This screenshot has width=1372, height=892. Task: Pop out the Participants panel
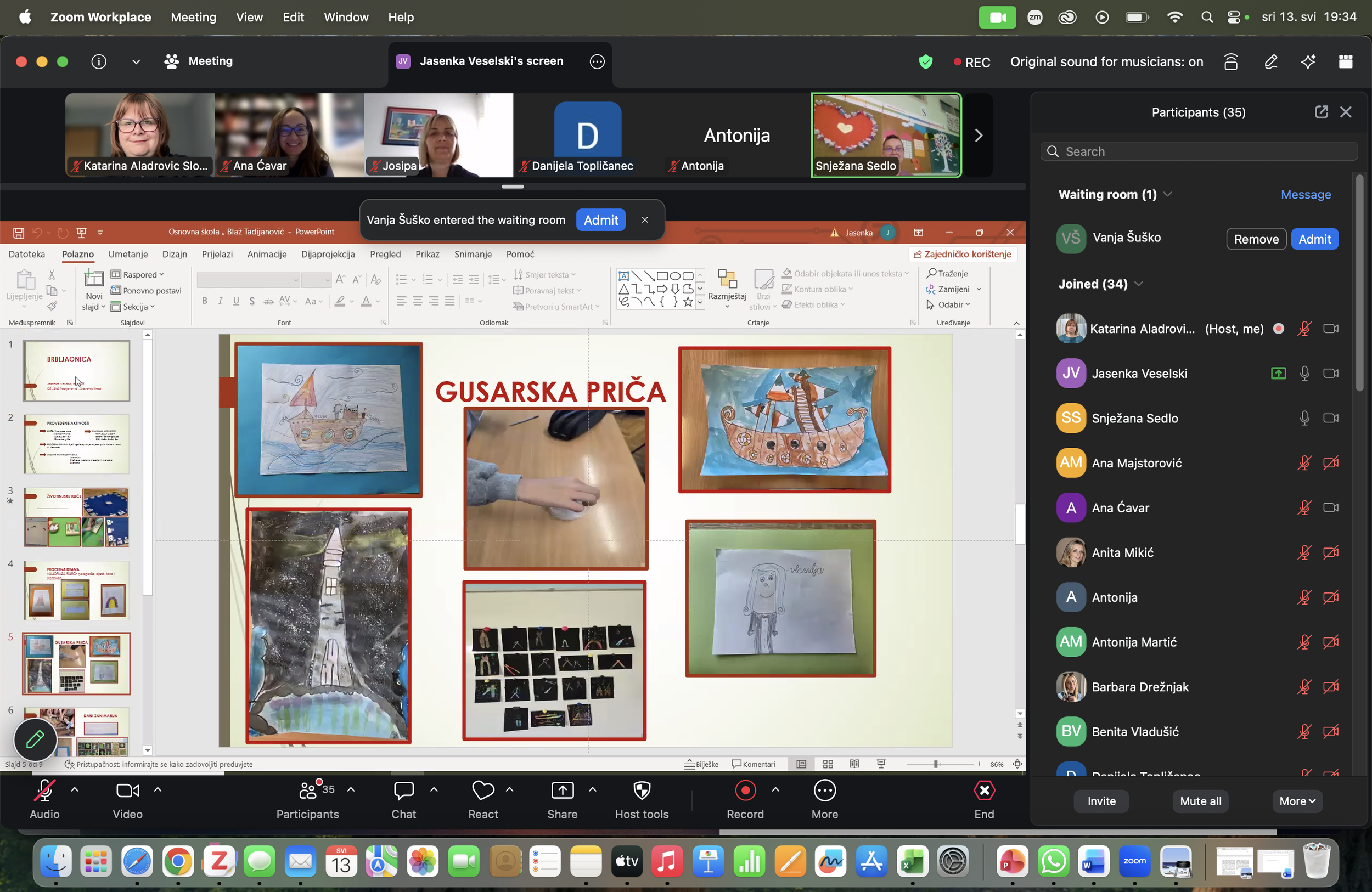(1322, 112)
